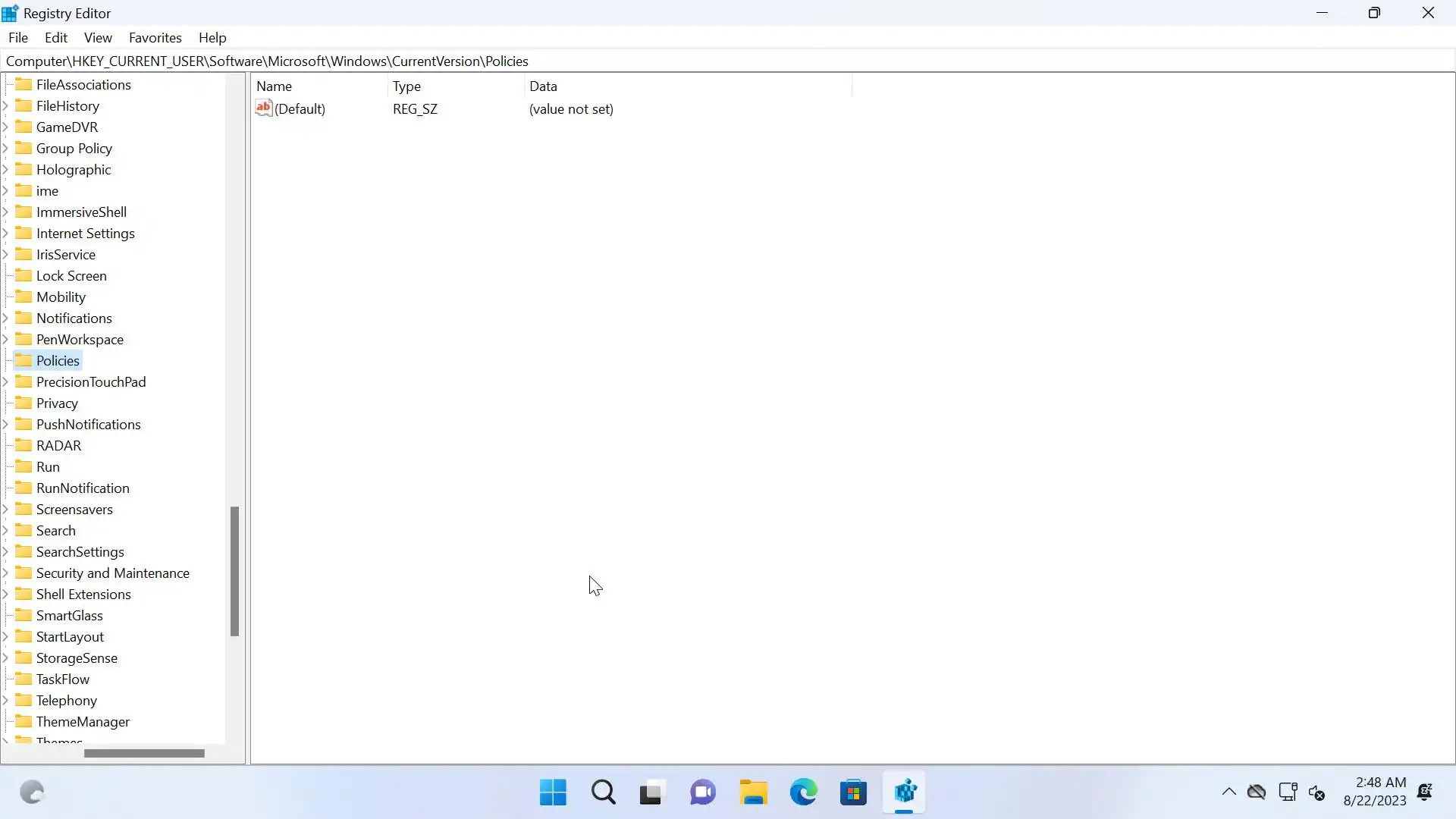Click the Microsoft Store taskbar icon
The height and width of the screenshot is (819, 1456).
point(854,792)
